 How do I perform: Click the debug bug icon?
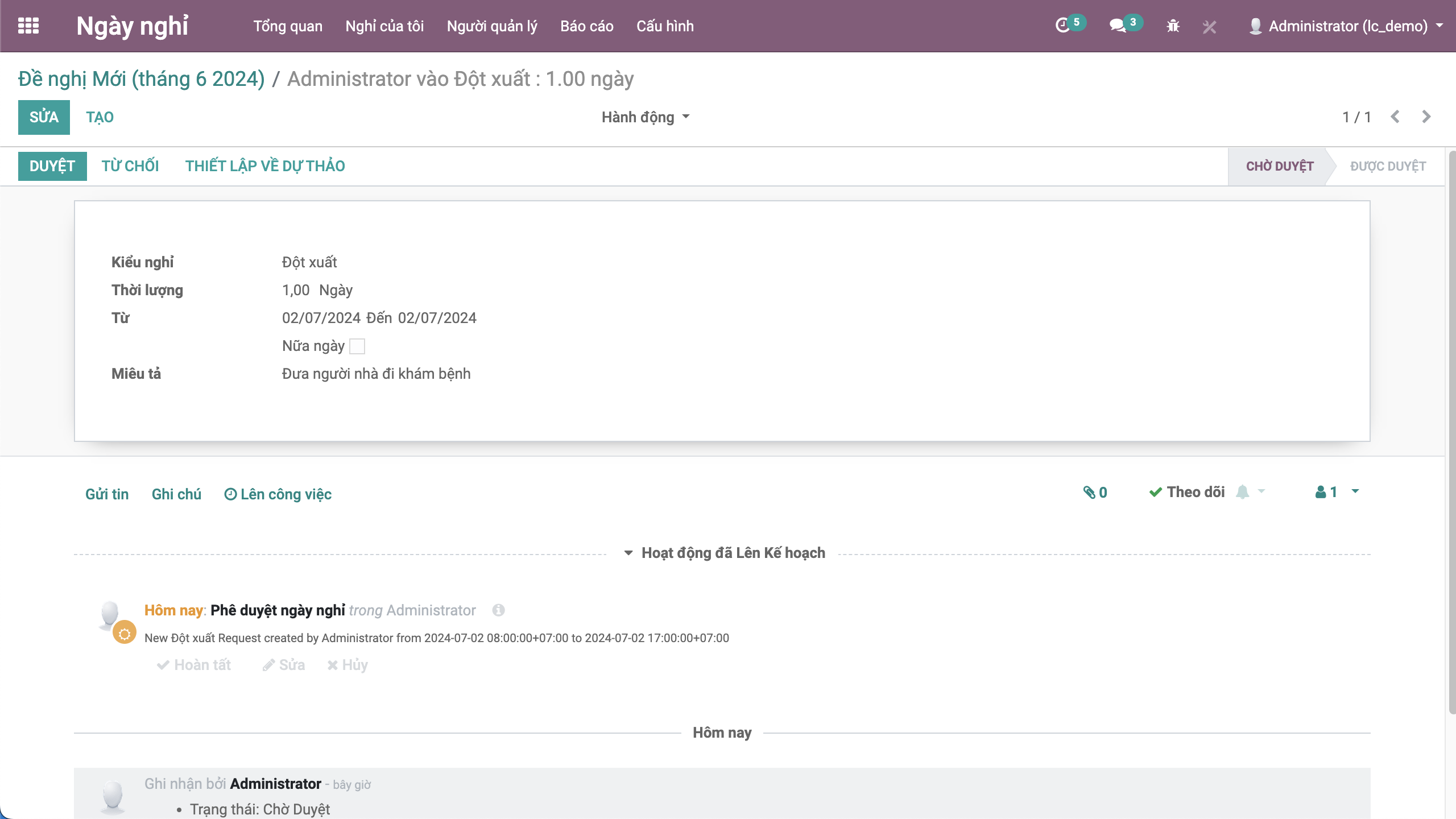1173,26
